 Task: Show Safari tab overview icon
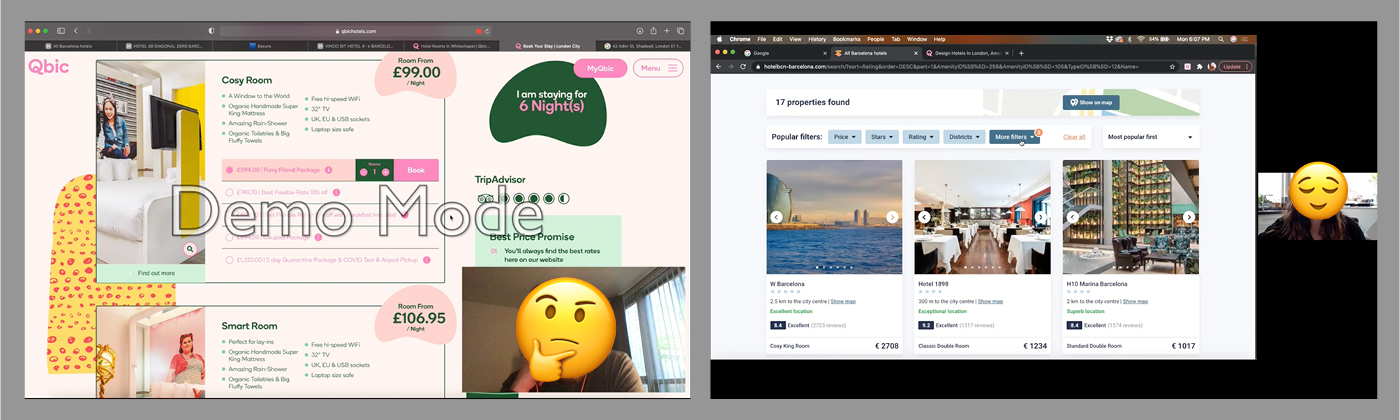680,31
